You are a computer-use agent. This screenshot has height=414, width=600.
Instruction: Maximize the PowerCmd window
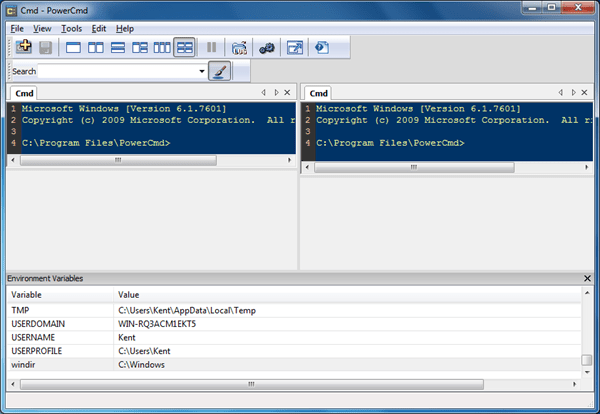pos(551,7)
